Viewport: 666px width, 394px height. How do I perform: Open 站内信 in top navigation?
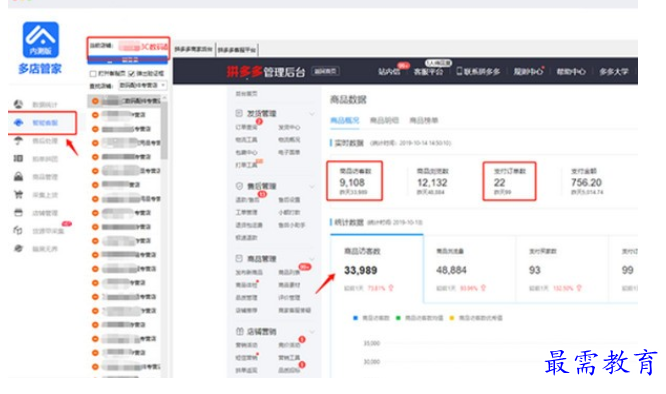(389, 71)
